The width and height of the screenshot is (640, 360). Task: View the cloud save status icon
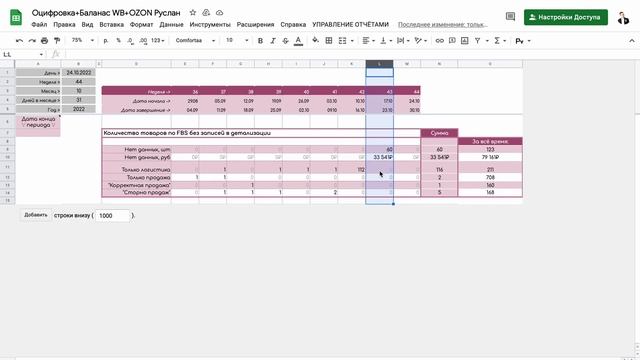pos(220,13)
